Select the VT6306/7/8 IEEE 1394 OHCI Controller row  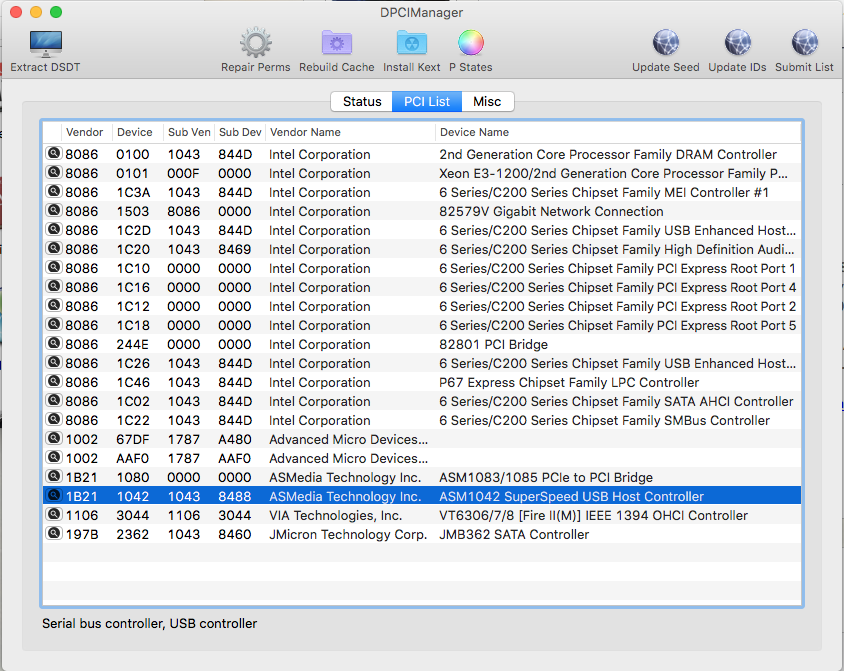(x=593, y=516)
